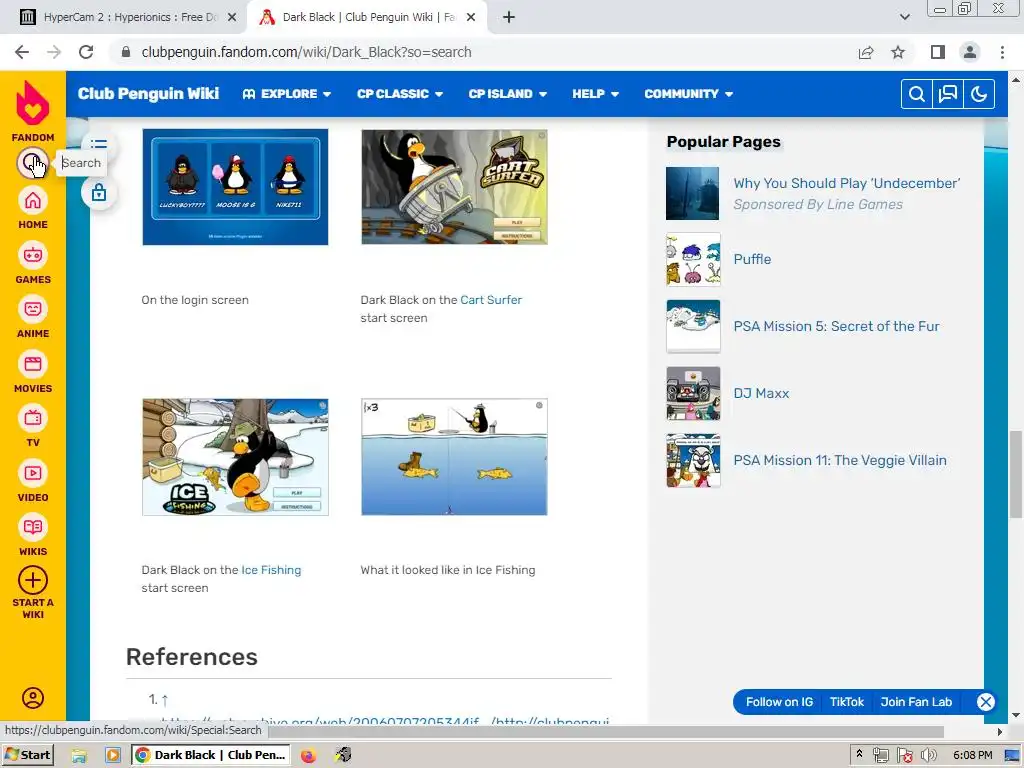Screen dimensions: 1024x768
Task: Open the Puffle popular page
Action: tap(752, 259)
